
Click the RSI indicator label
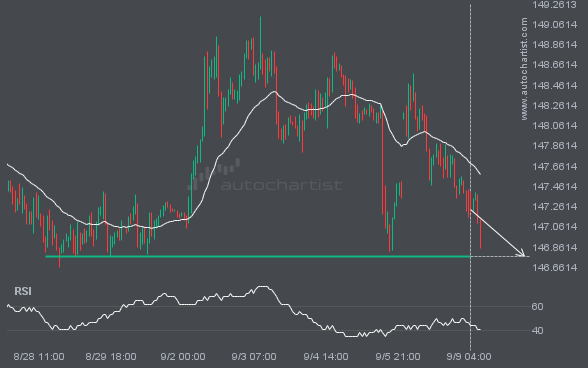(x=23, y=291)
